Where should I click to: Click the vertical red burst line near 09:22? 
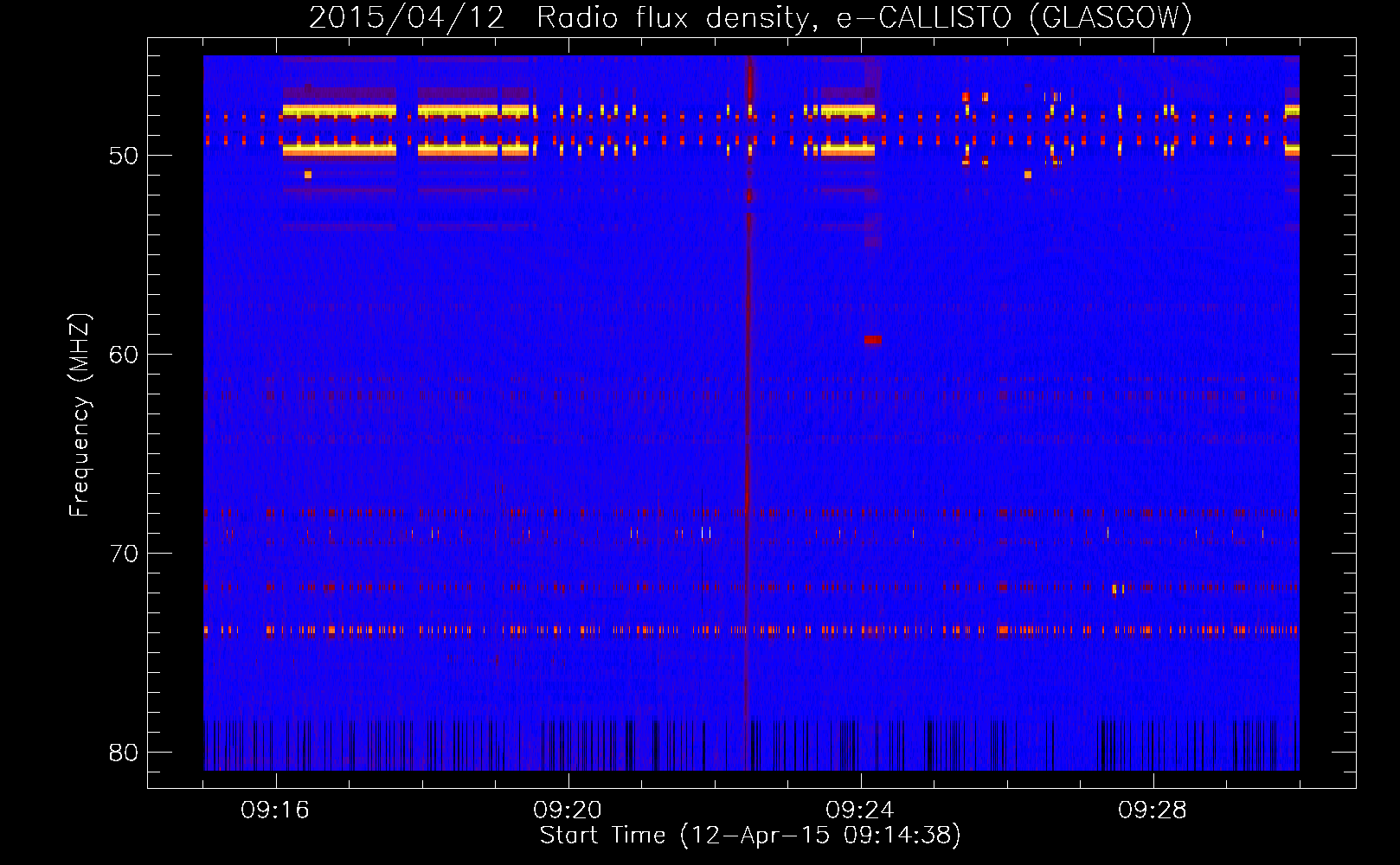pos(748,413)
